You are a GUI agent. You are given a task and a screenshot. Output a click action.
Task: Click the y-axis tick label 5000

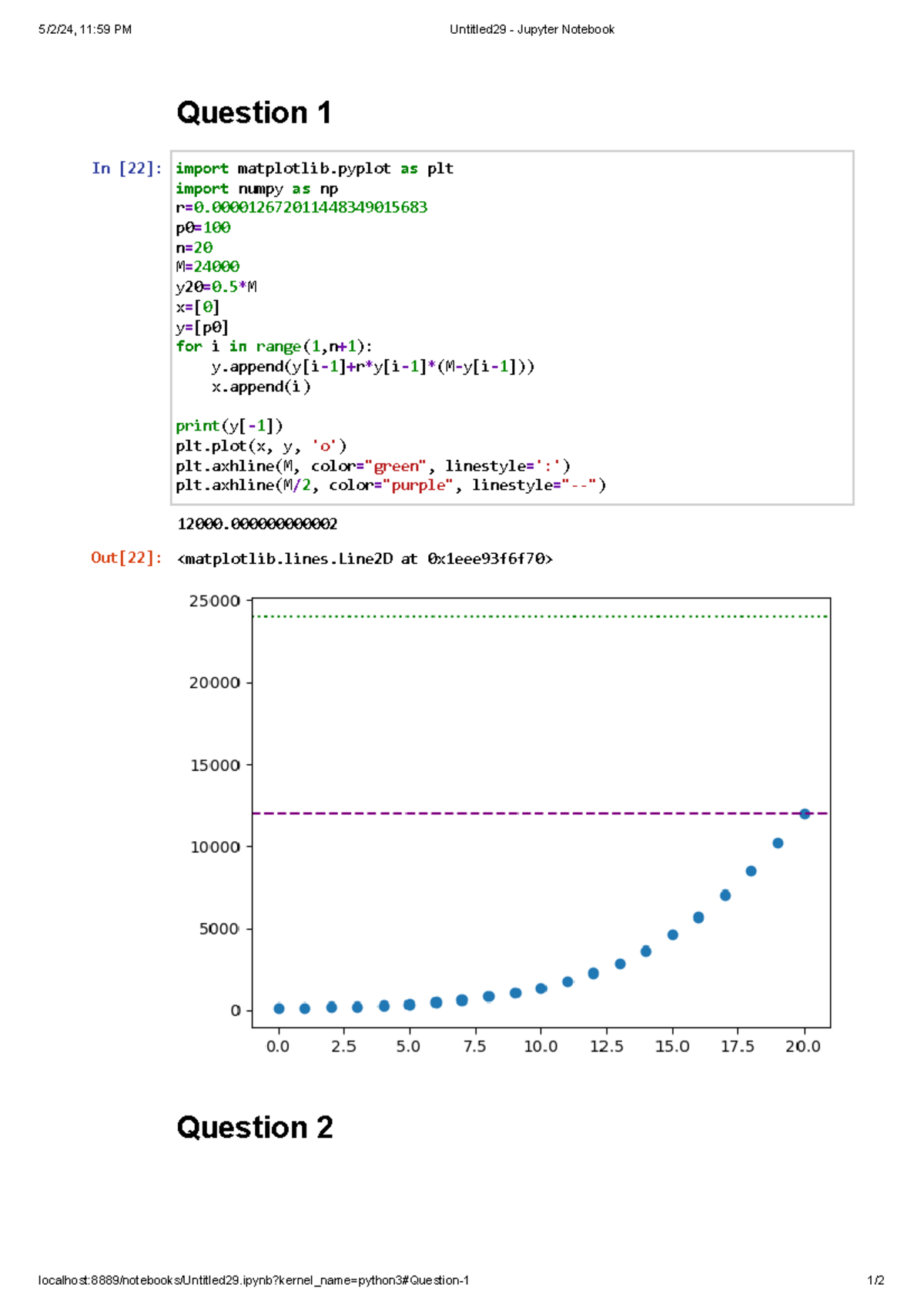click(x=219, y=929)
